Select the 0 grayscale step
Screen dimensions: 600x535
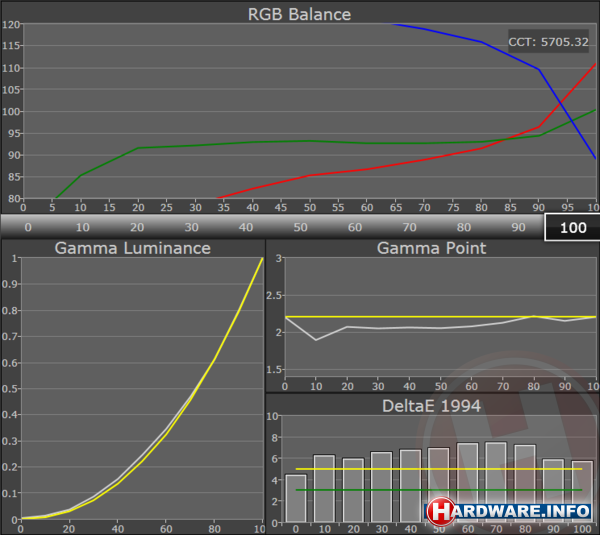click(27, 227)
